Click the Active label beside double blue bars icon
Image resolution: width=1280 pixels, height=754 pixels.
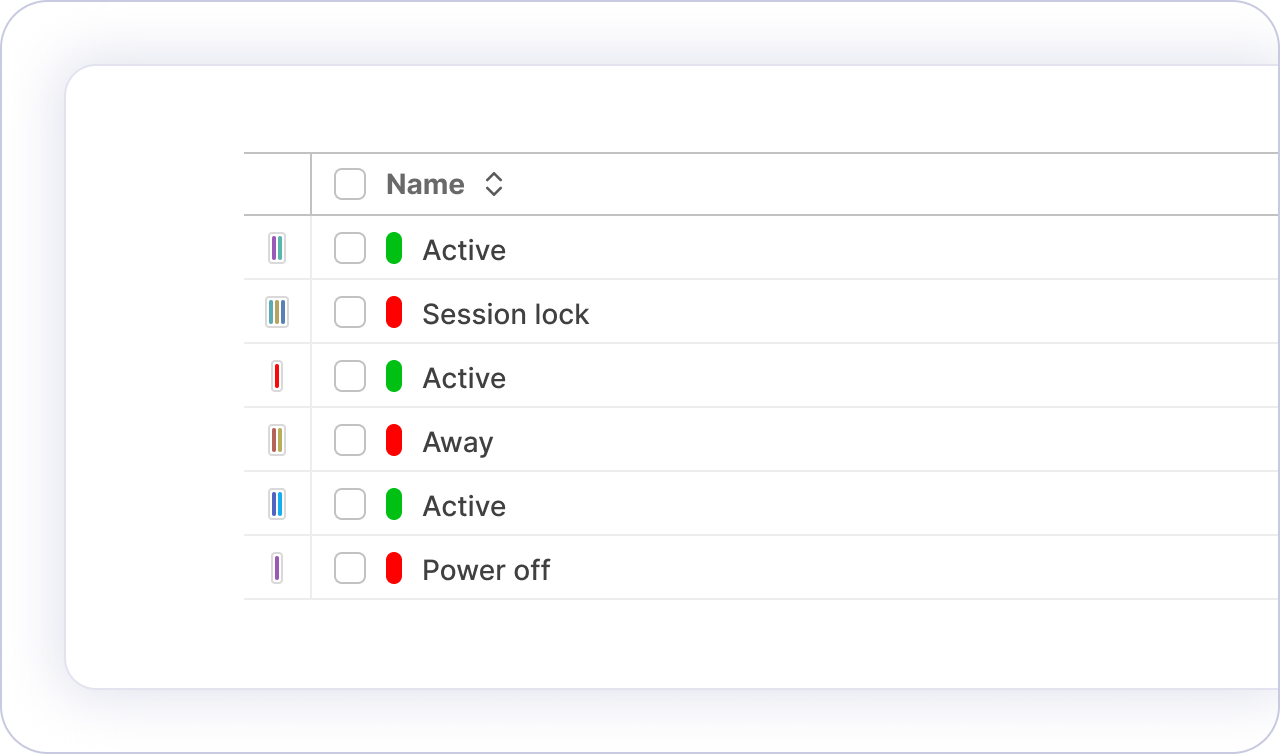(x=464, y=506)
